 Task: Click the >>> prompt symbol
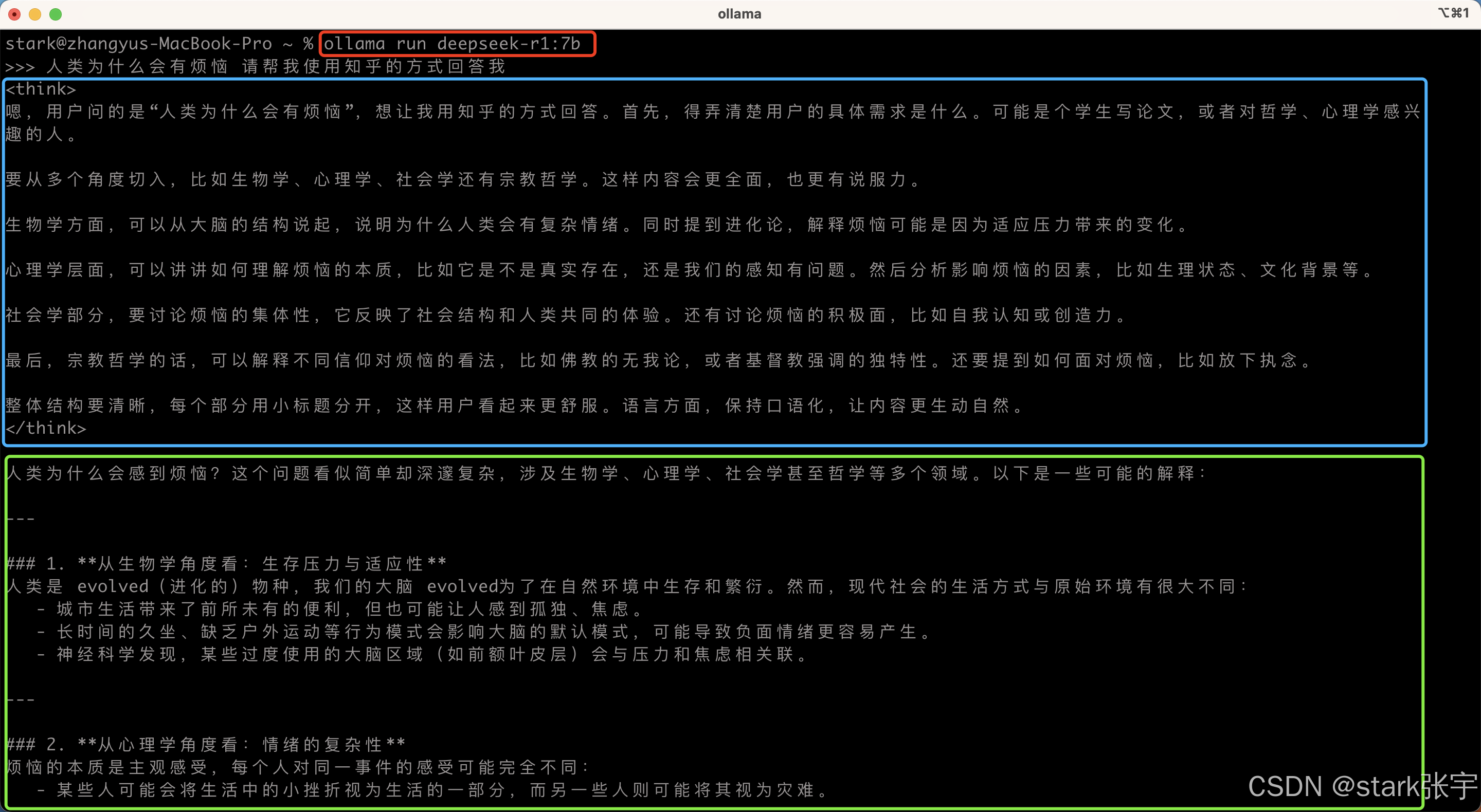20,67
